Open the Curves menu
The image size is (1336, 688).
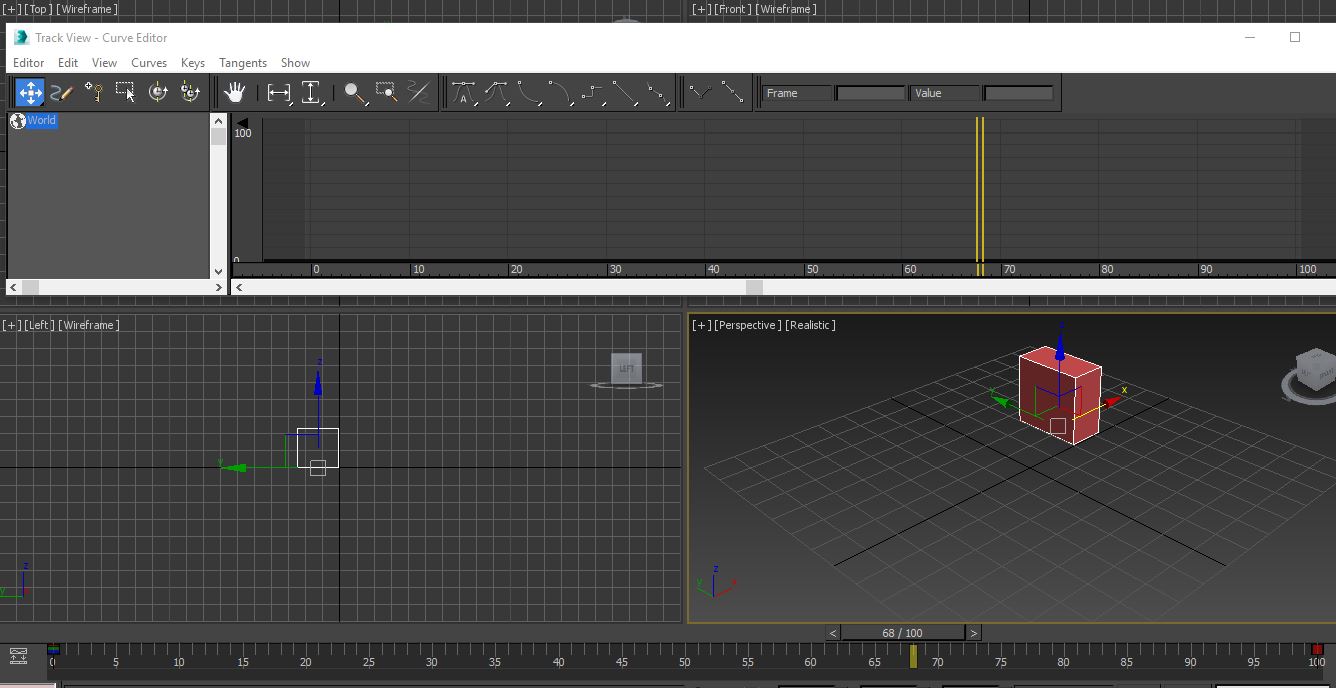click(x=149, y=62)
